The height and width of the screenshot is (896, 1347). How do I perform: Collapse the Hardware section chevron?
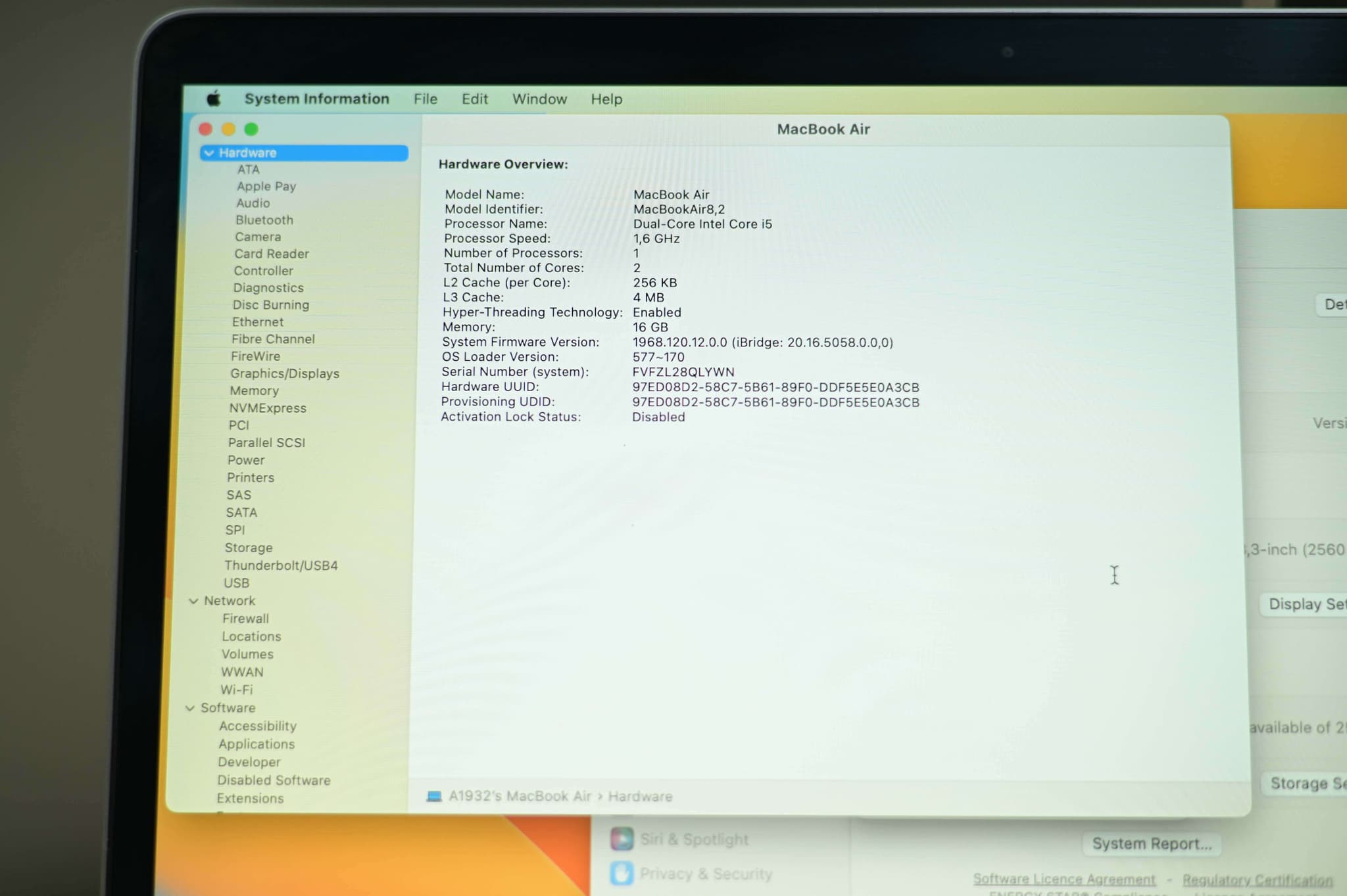(x=209, y=153)
